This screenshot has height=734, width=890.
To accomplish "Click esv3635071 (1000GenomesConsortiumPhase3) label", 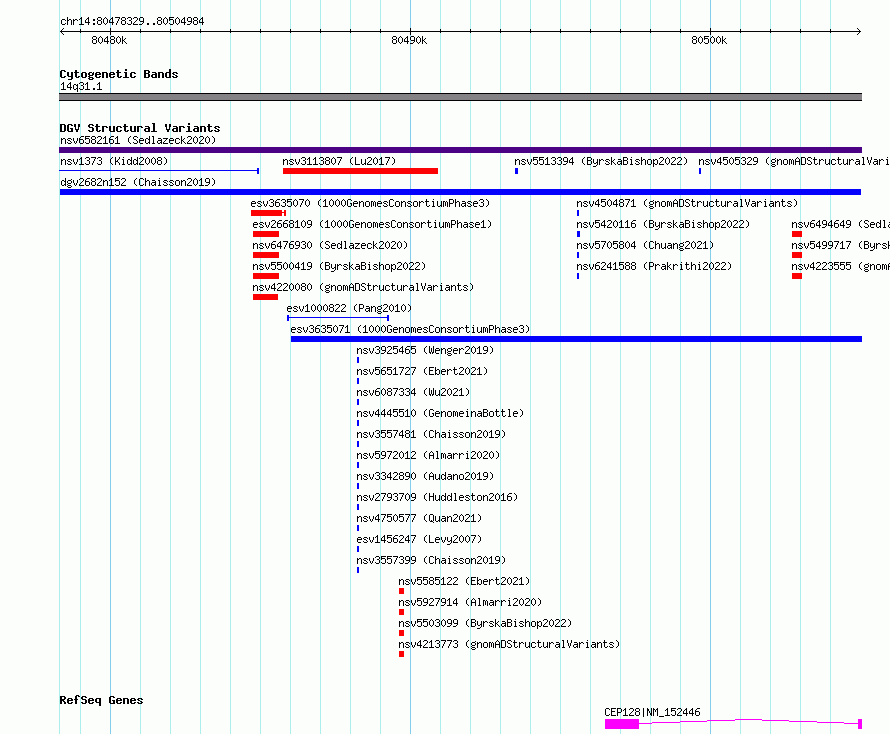I will tap(410, 329).
